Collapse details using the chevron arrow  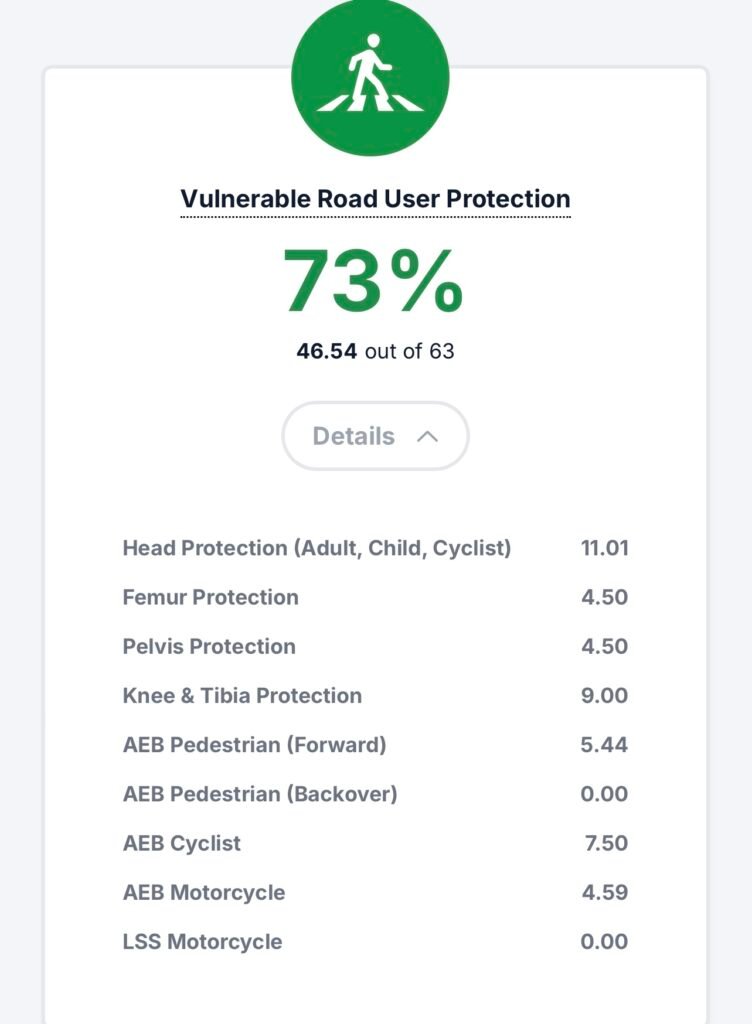[427, 436]
